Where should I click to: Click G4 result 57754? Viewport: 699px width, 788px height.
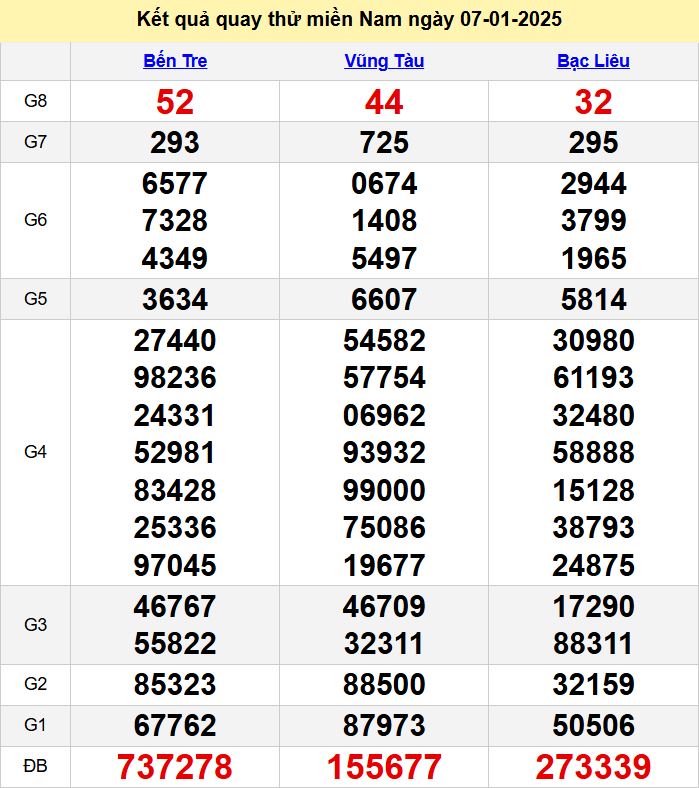(384, 378)
